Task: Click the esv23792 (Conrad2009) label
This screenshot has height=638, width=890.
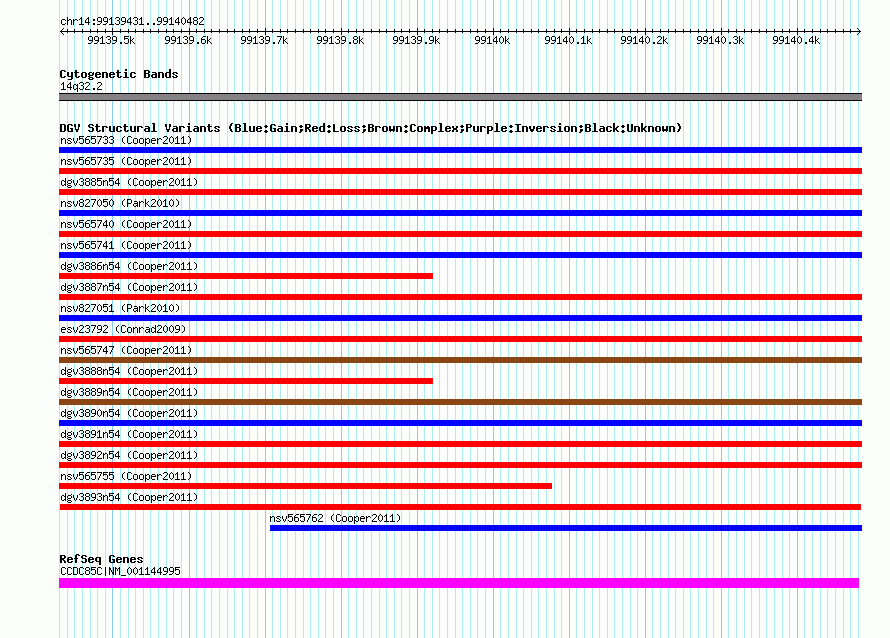Action: [123, 329]
